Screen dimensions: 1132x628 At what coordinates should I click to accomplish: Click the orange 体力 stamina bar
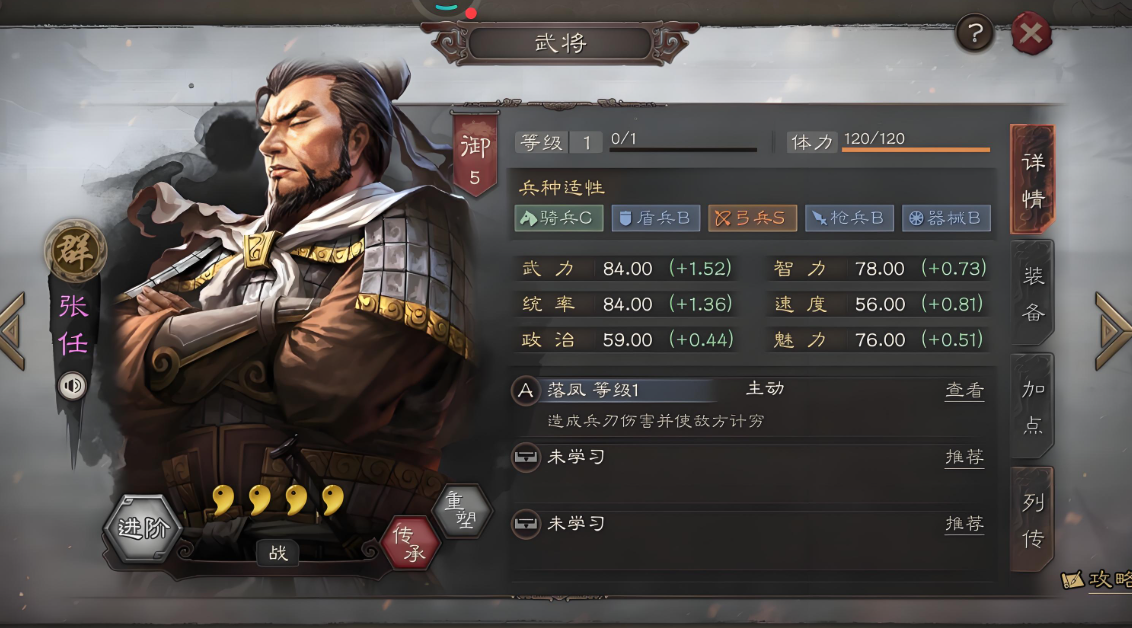915,150
